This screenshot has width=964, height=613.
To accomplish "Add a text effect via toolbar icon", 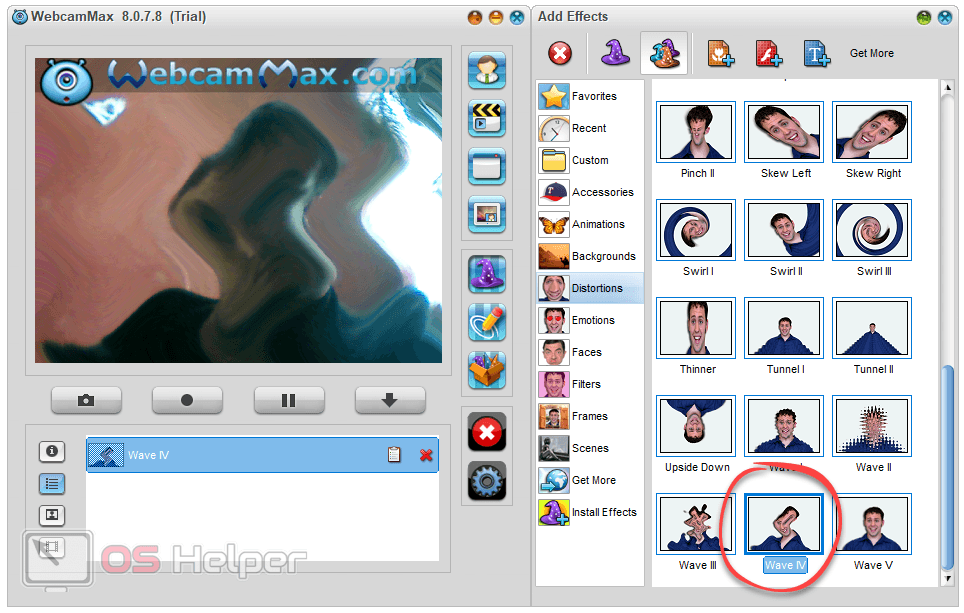I will (x=817, y=53).
